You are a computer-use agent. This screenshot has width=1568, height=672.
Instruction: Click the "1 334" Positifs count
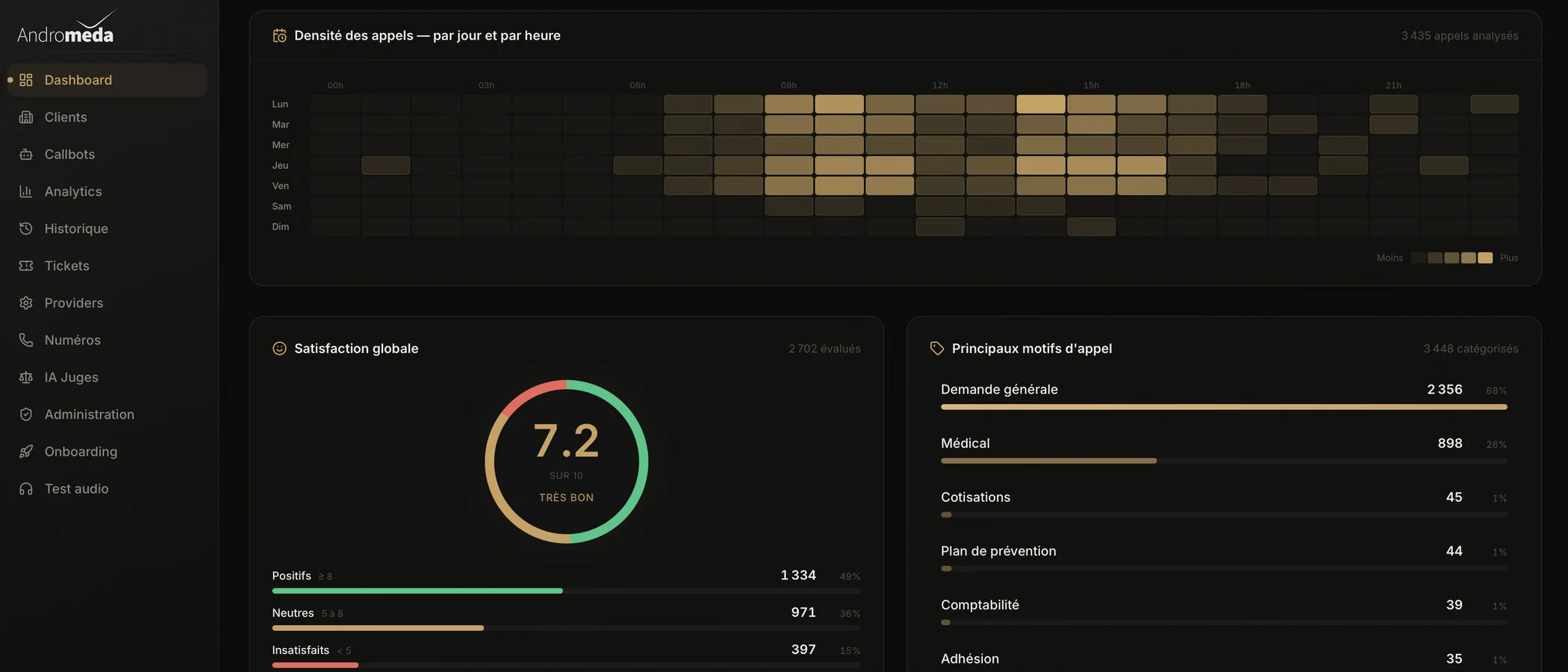pyautogui.click(x=798, y=575)
